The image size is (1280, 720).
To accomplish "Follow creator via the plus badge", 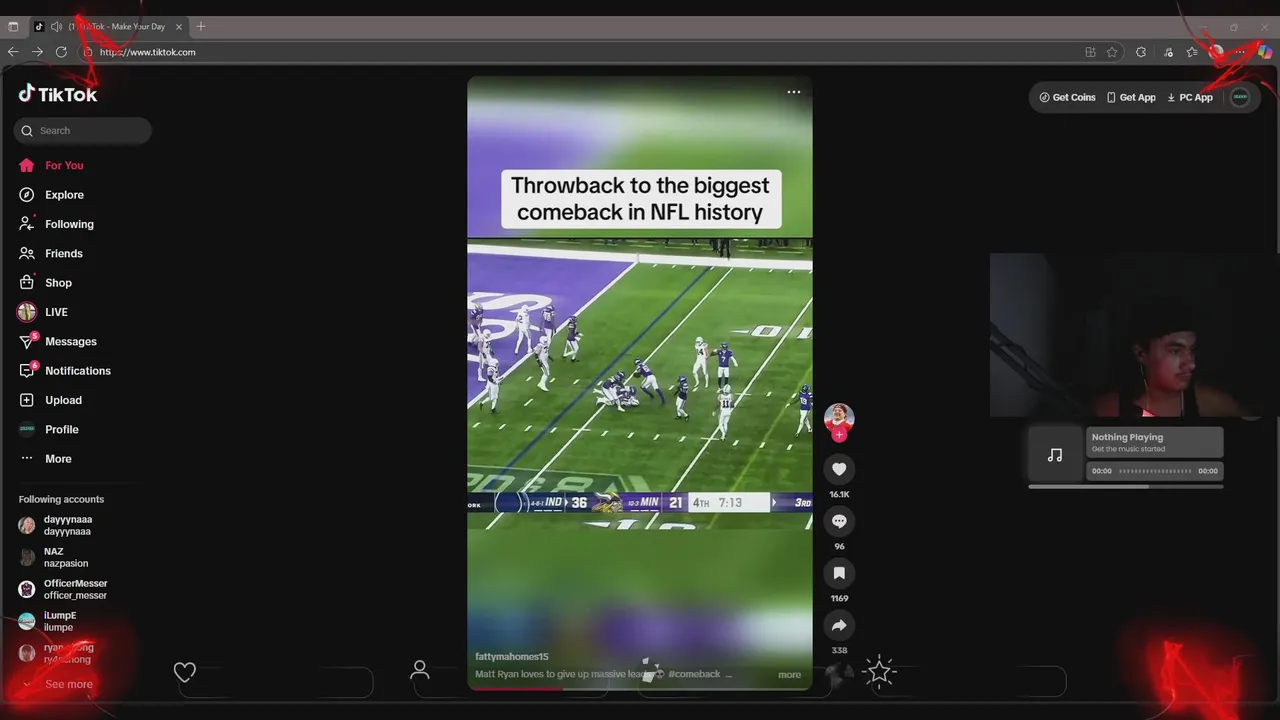I will [839, 435].
